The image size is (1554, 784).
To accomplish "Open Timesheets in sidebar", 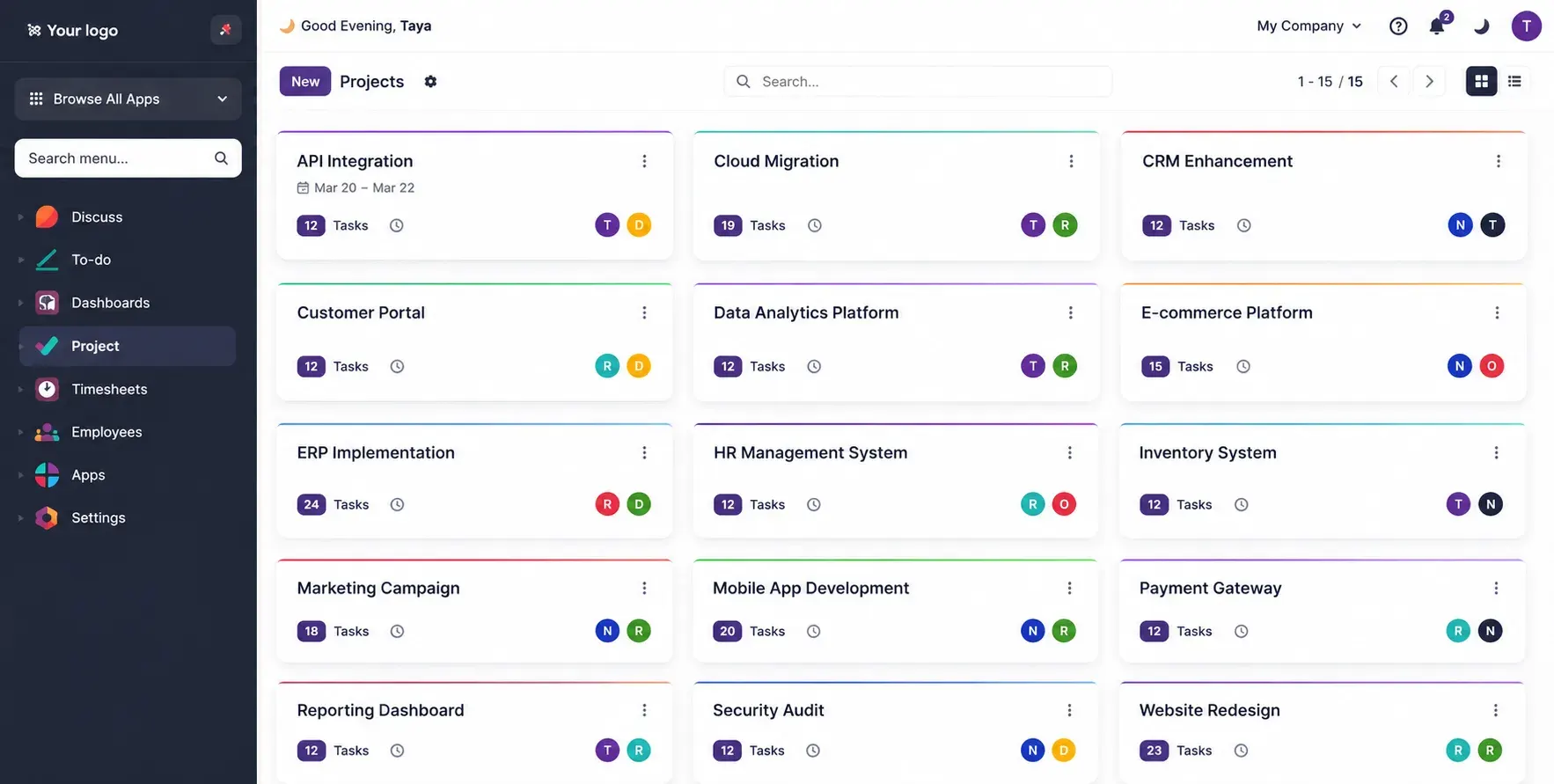I will click(109, 389).
